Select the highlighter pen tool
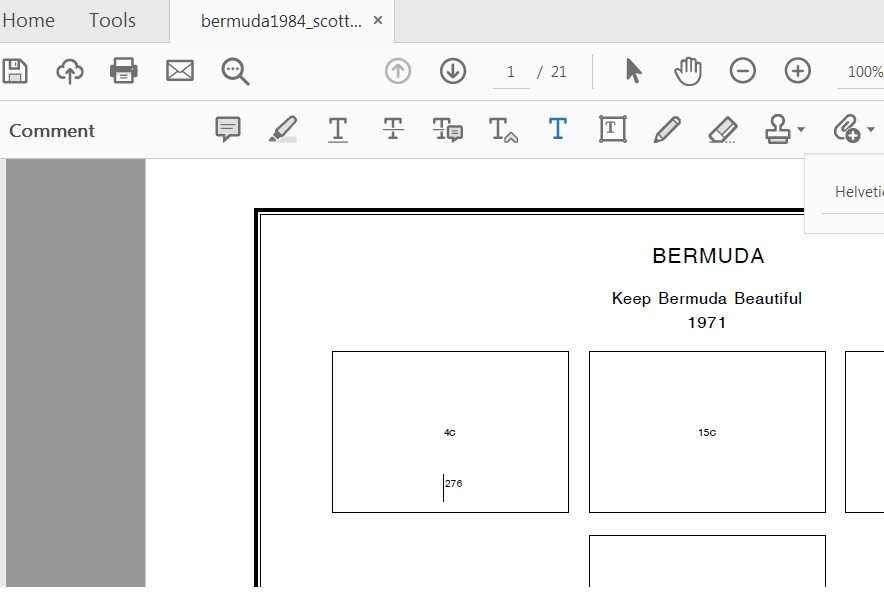The image size is (884, 600). pos(283,130)
